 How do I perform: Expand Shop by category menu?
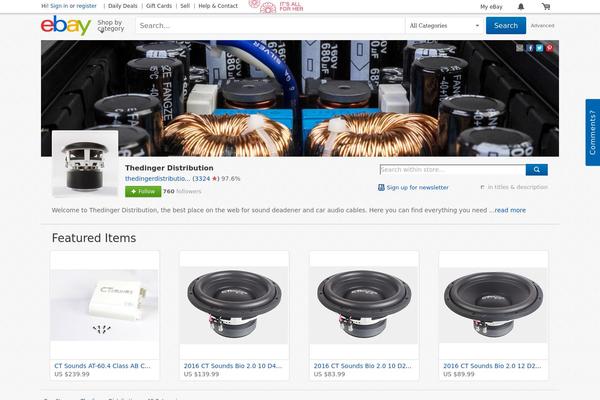(x=111, y=26)
